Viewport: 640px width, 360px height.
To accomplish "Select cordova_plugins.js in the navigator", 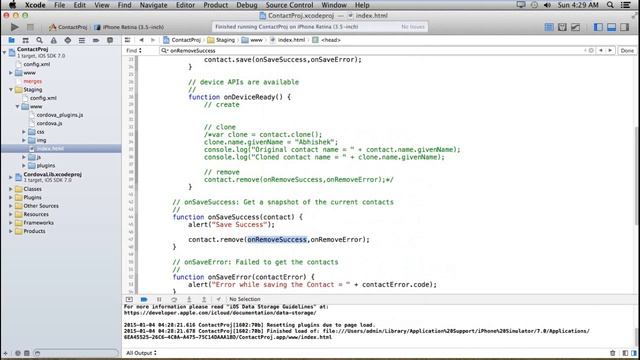I will coord(60,115).
